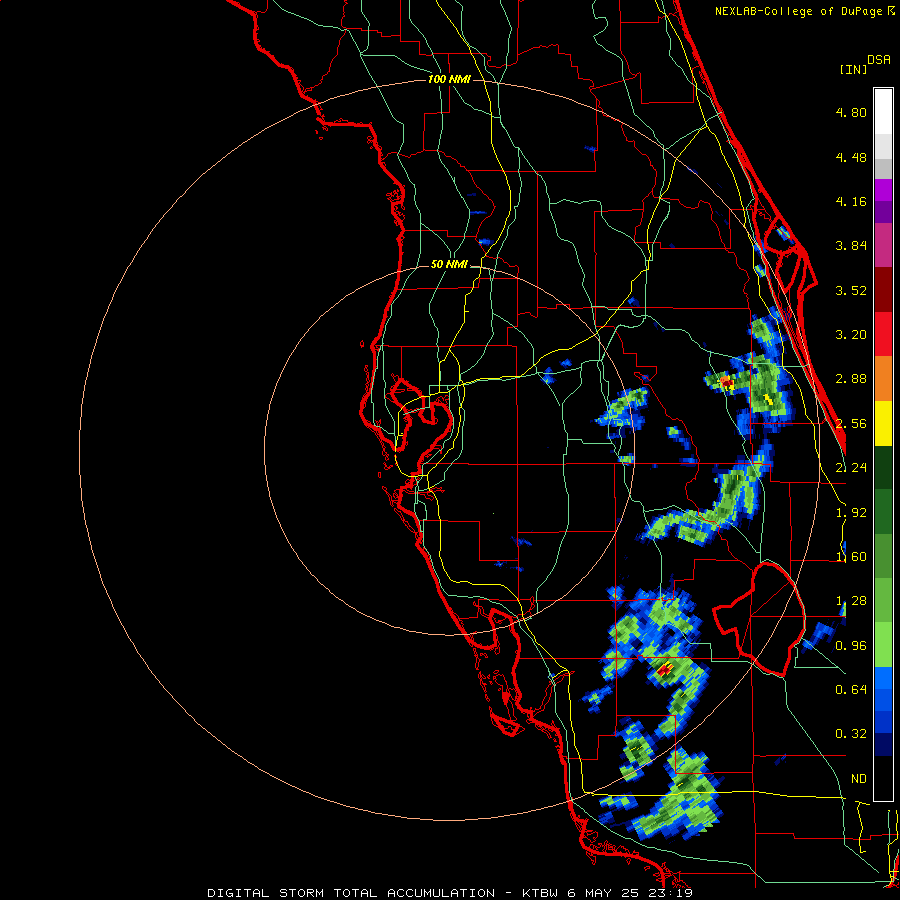The image size is (900, 900).
Task: Click the ND legend label
Action: pos(859,779)
